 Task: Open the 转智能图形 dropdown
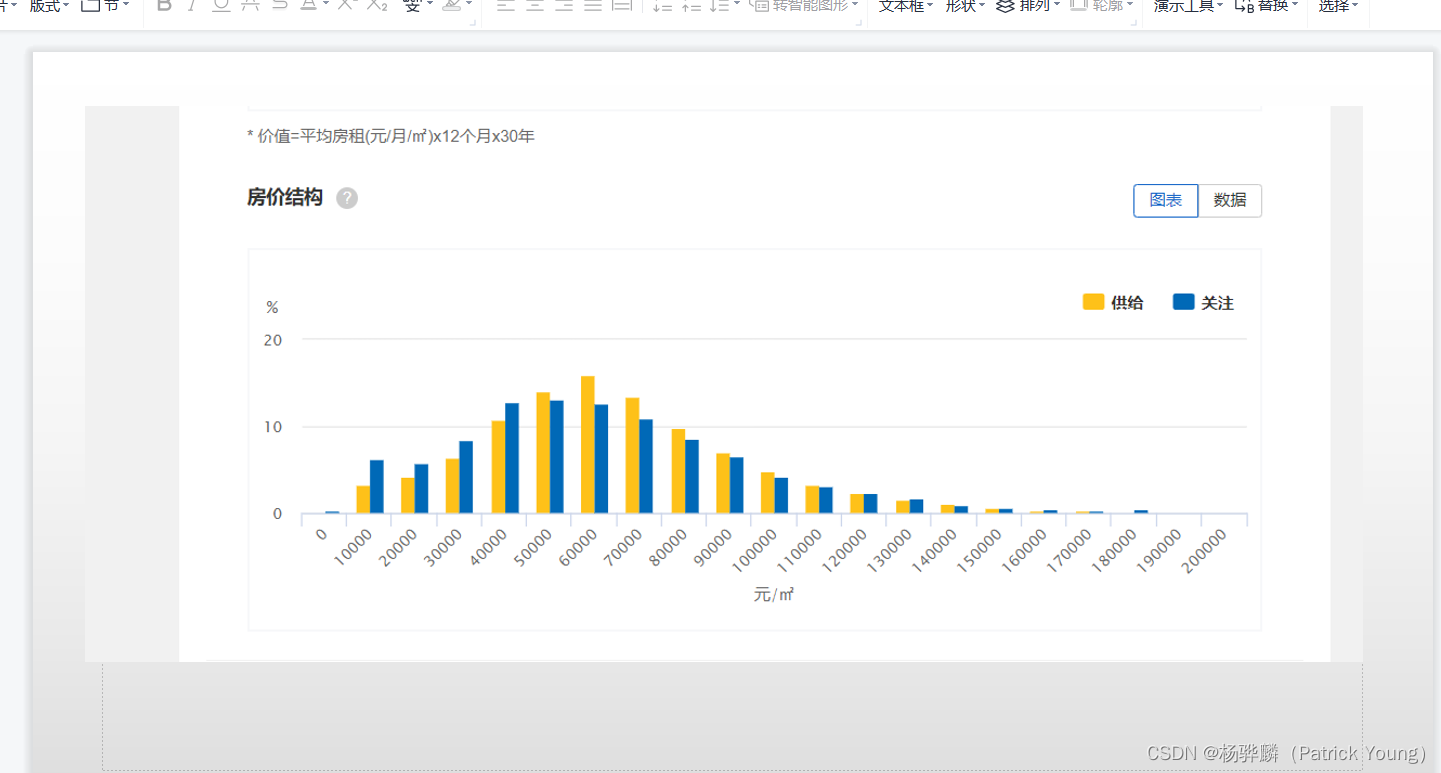(805, 5)
